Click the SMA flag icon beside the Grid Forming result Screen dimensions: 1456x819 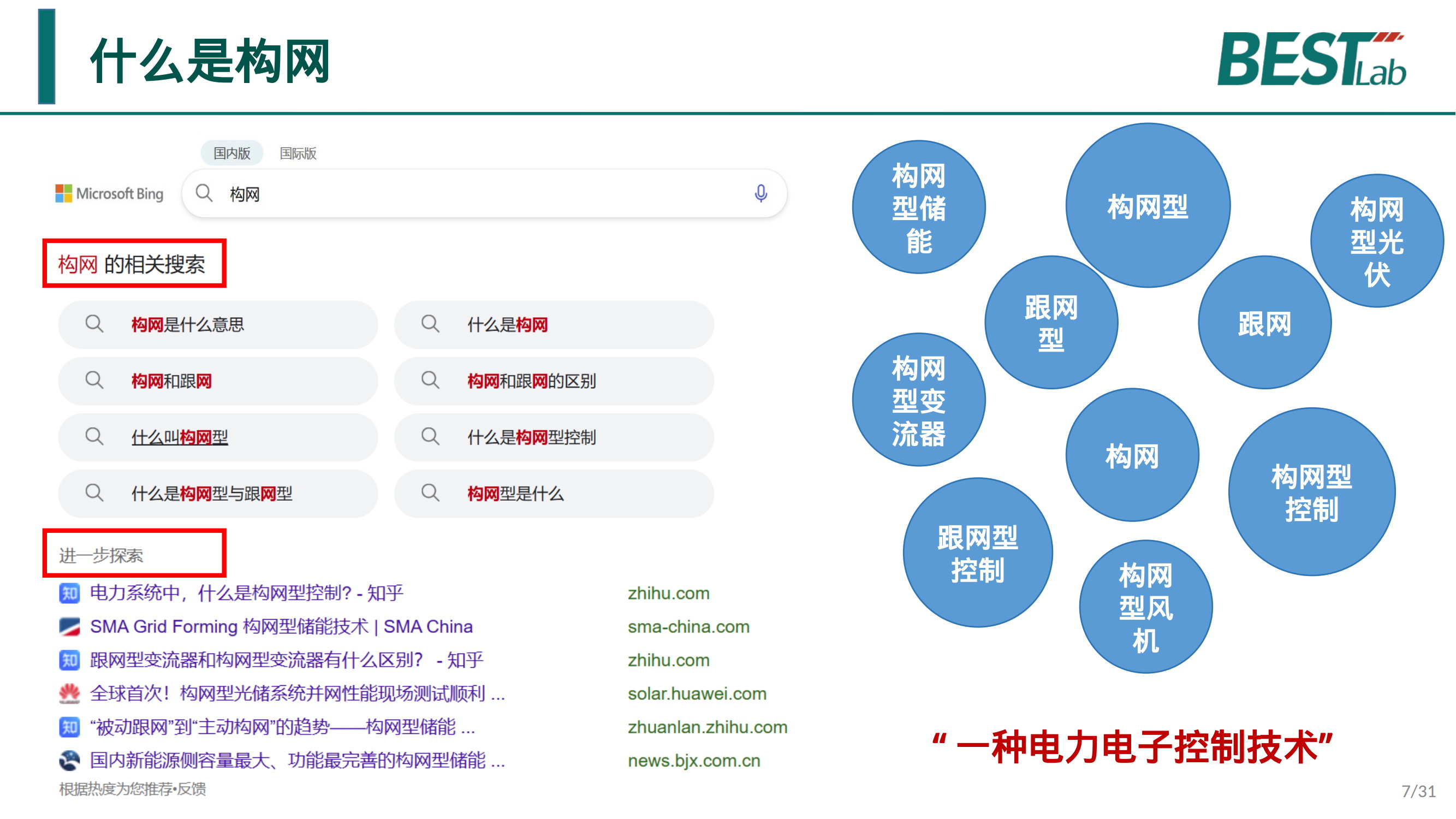(x=69, y=627)
